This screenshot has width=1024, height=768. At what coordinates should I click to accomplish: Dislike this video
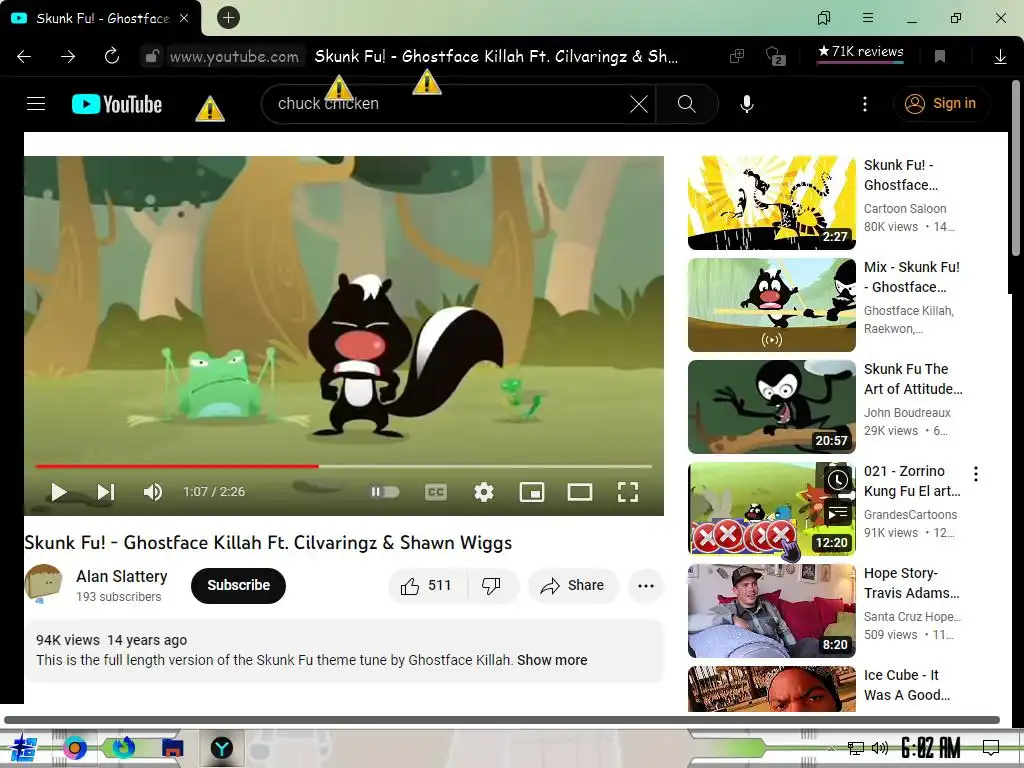click(492, 585)
